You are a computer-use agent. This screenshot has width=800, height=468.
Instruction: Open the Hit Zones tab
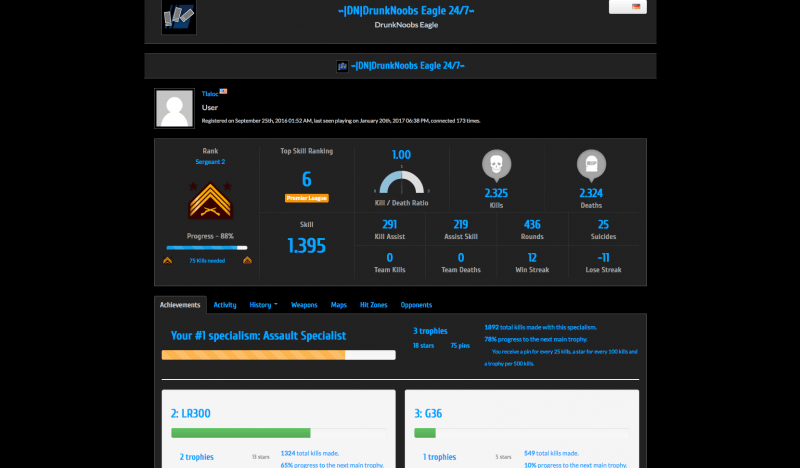point(373,304)
